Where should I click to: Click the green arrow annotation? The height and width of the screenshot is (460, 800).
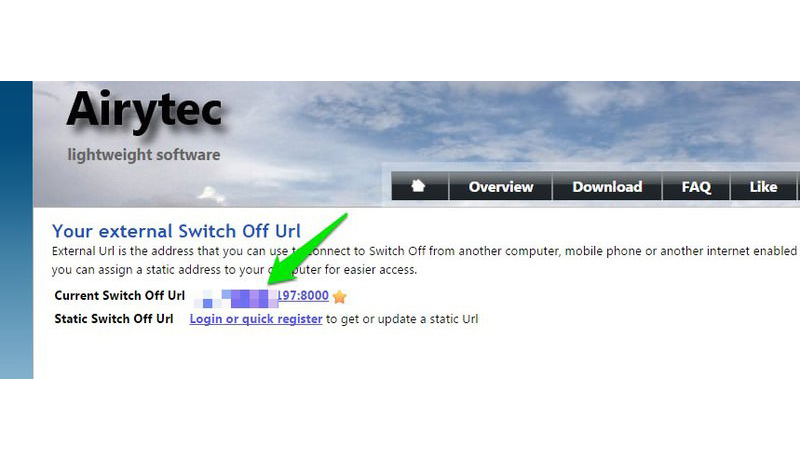tap(308, 249)
